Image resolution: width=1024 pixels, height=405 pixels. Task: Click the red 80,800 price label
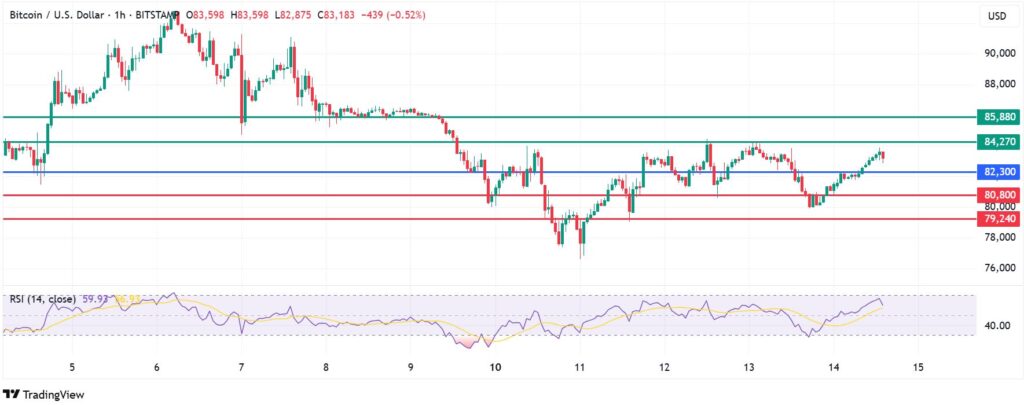[999, 195]
